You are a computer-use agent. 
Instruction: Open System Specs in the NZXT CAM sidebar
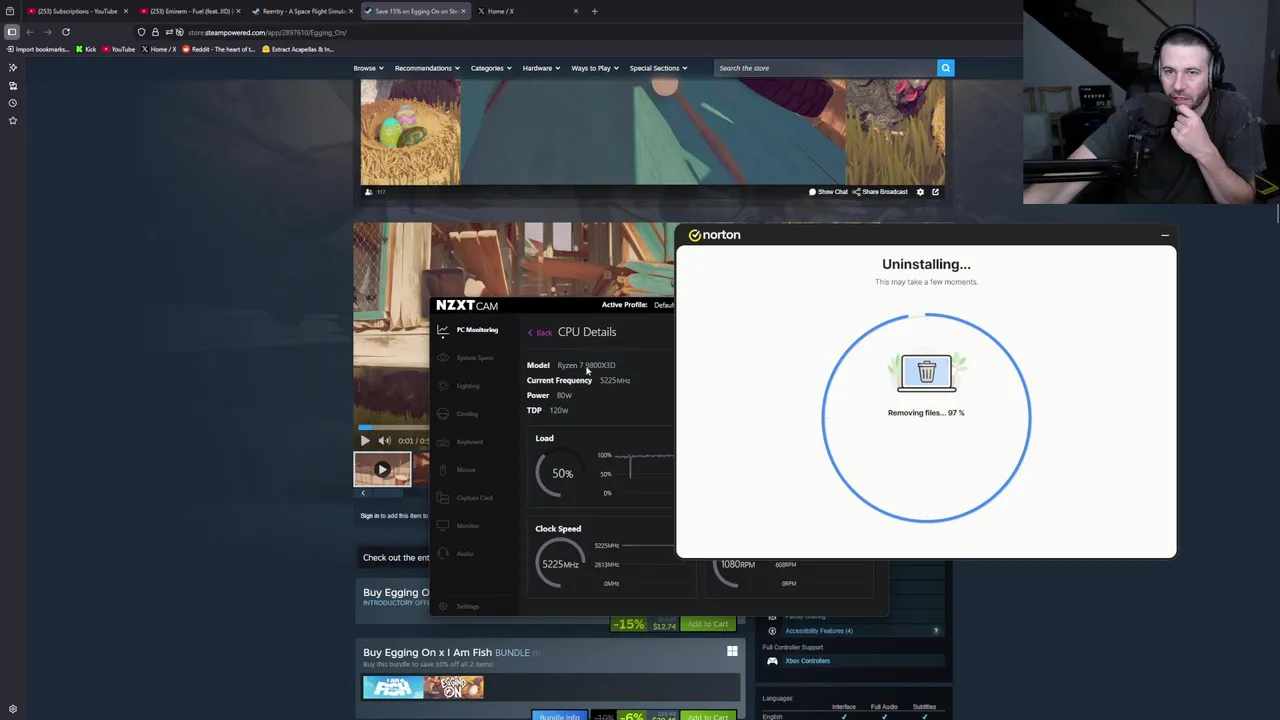[467, 358]
